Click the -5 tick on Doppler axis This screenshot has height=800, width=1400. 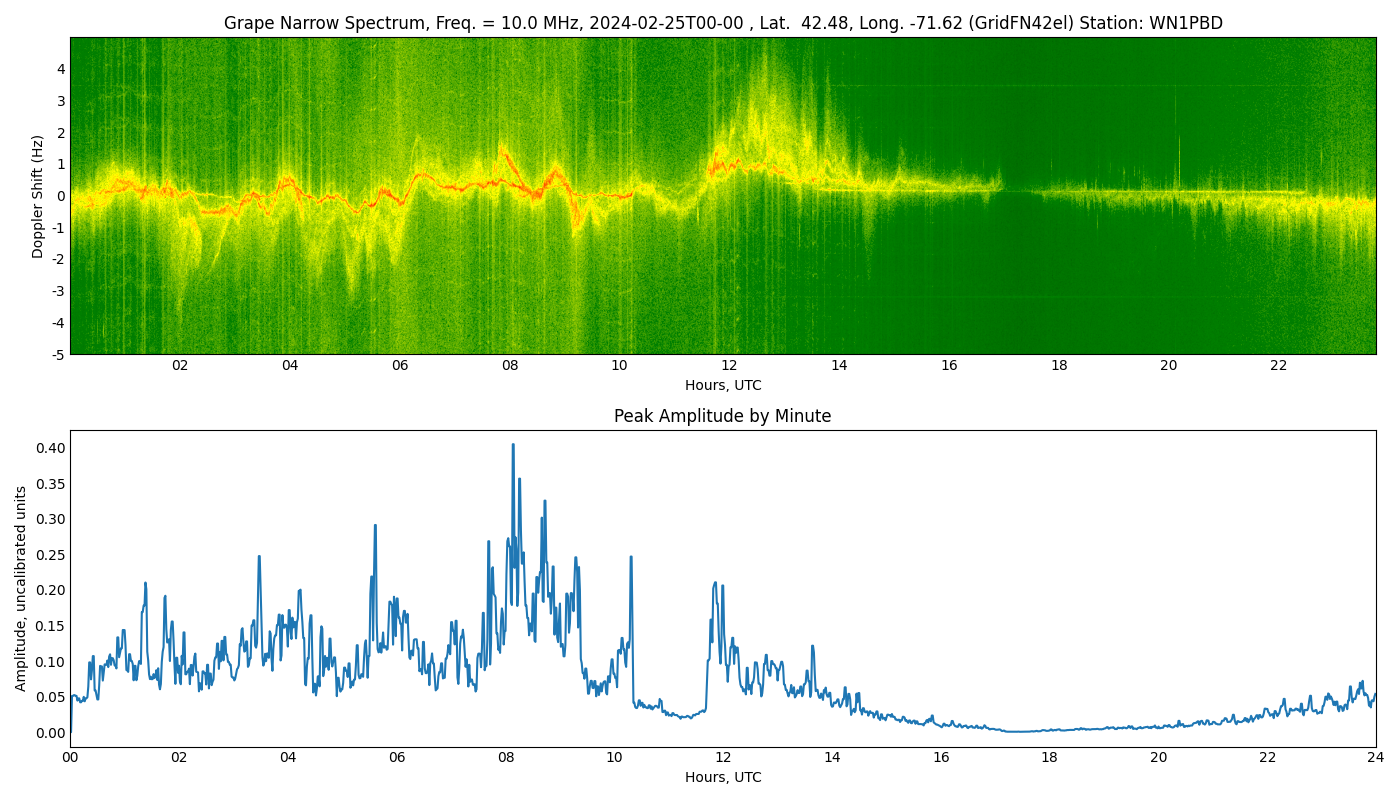click(x=59, y=354)
